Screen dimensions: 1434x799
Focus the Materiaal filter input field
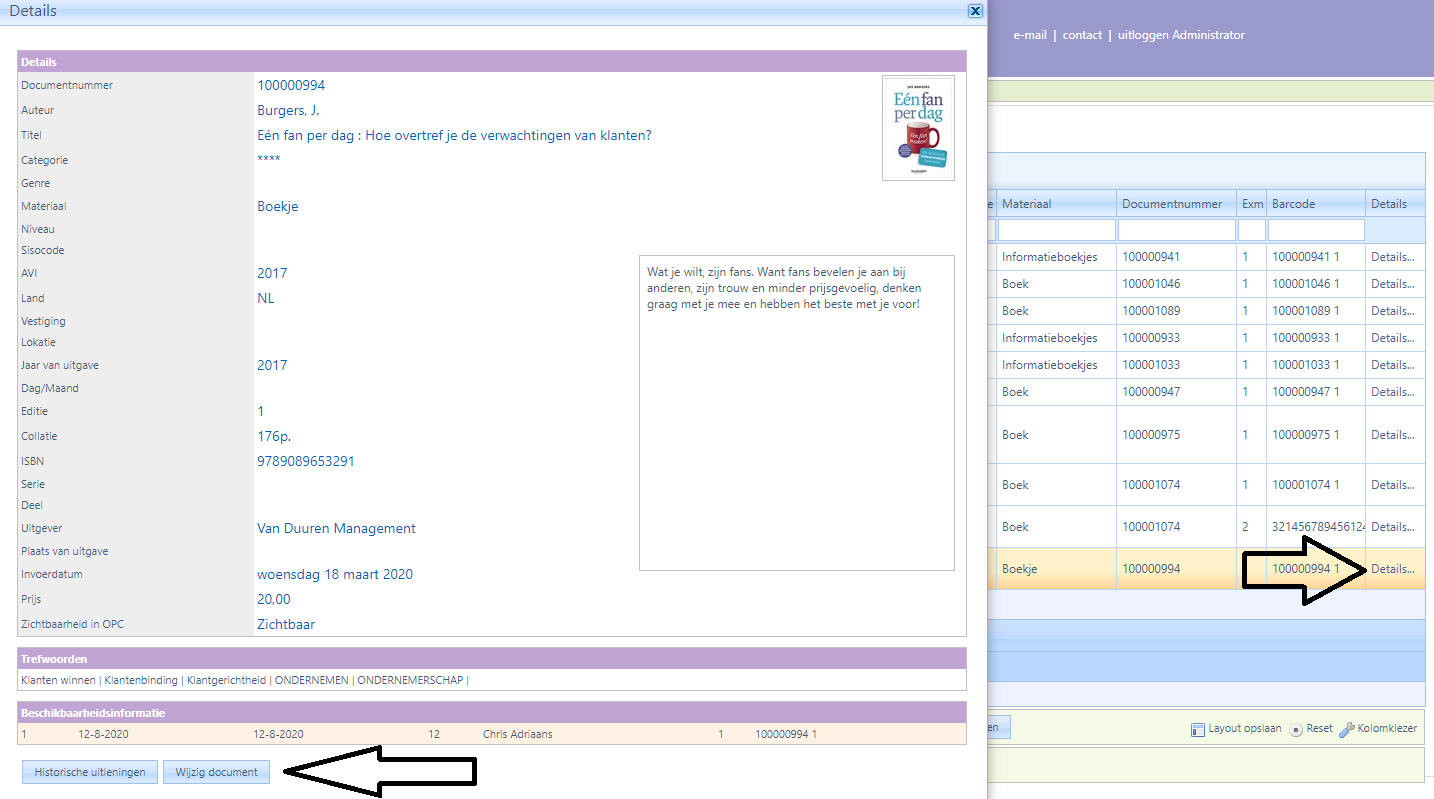point(1056,230)
